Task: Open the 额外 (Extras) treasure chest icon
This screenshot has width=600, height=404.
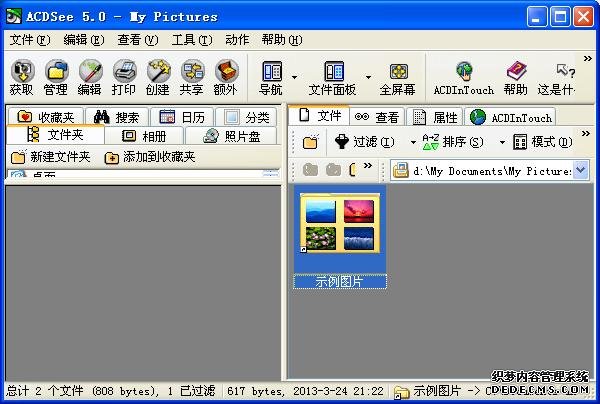Action: click(226, 71)
